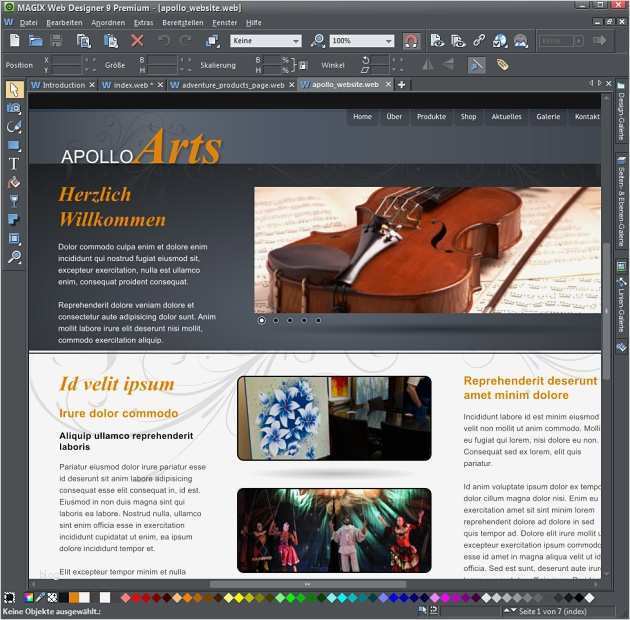Toggle the red magnet snapping icon

pos(411,41)
